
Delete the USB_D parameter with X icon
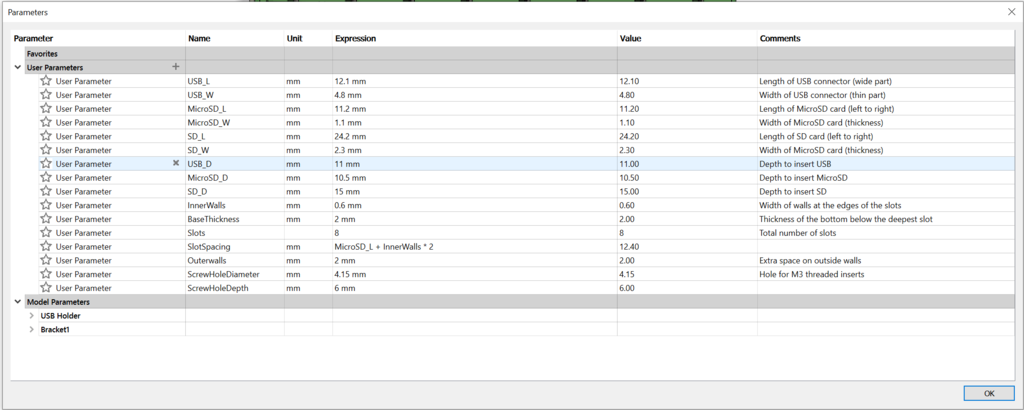coord(175,163)
